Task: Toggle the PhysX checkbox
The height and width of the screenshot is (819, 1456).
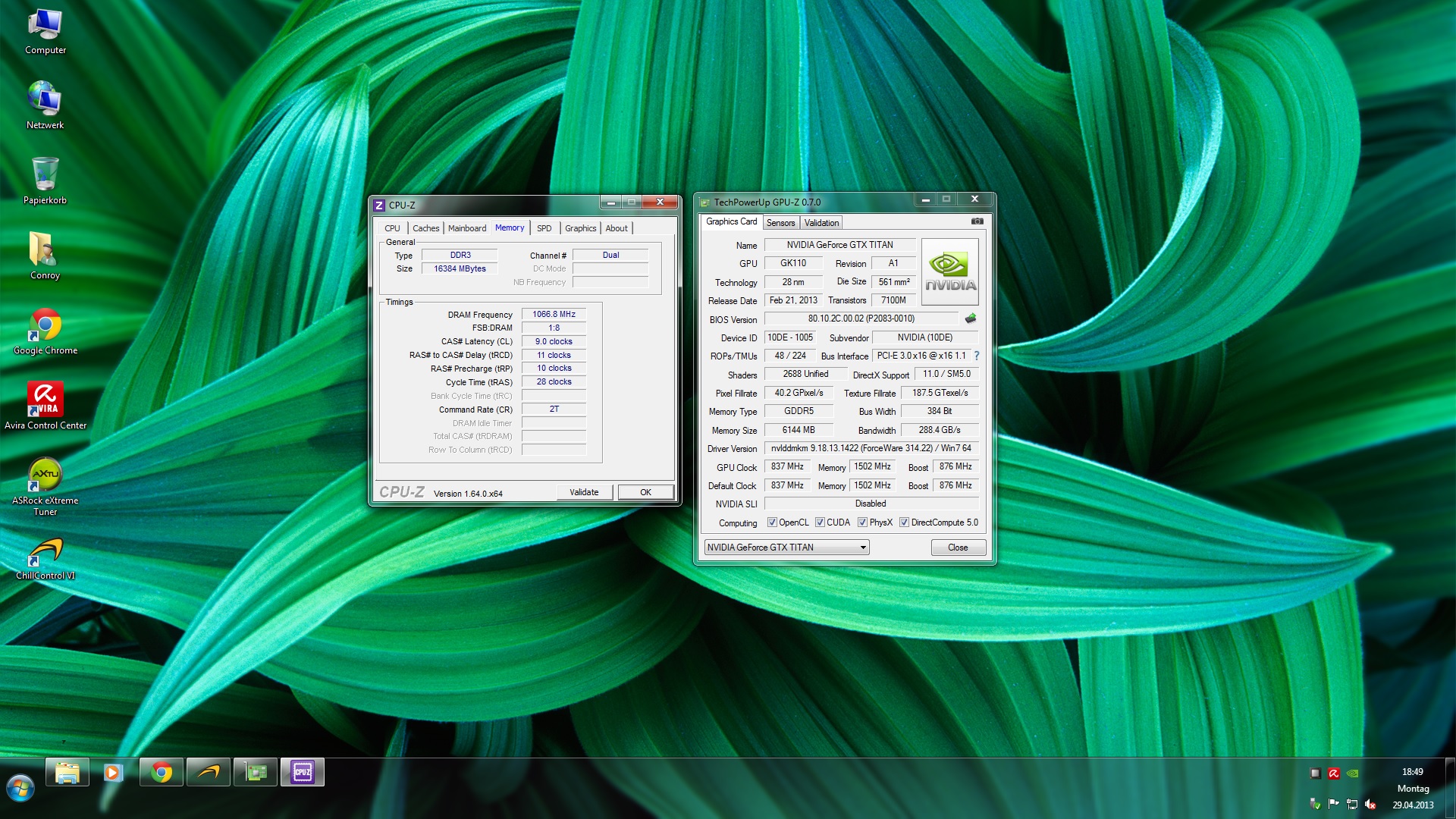Action: click(862, 522)
